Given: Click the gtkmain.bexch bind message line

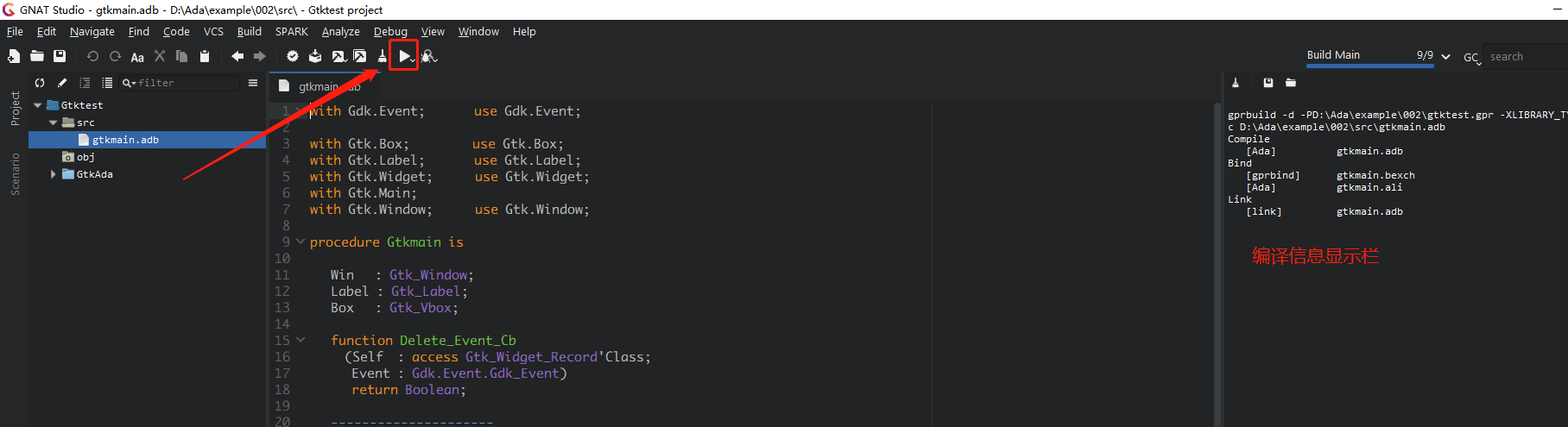Looking at the screenshot, I should click(x=1331, y=175).
